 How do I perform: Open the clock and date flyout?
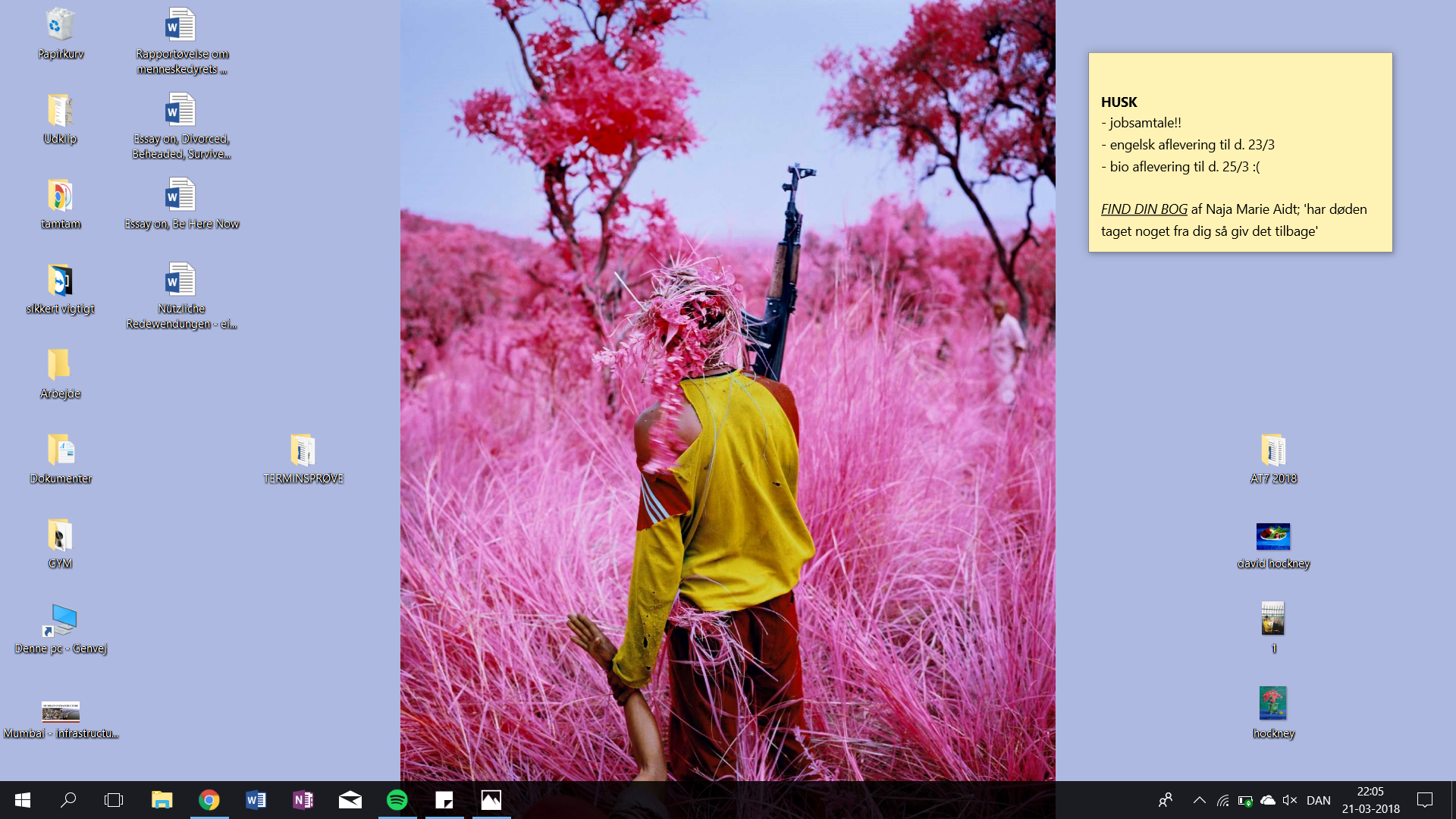pos(1370,800)
